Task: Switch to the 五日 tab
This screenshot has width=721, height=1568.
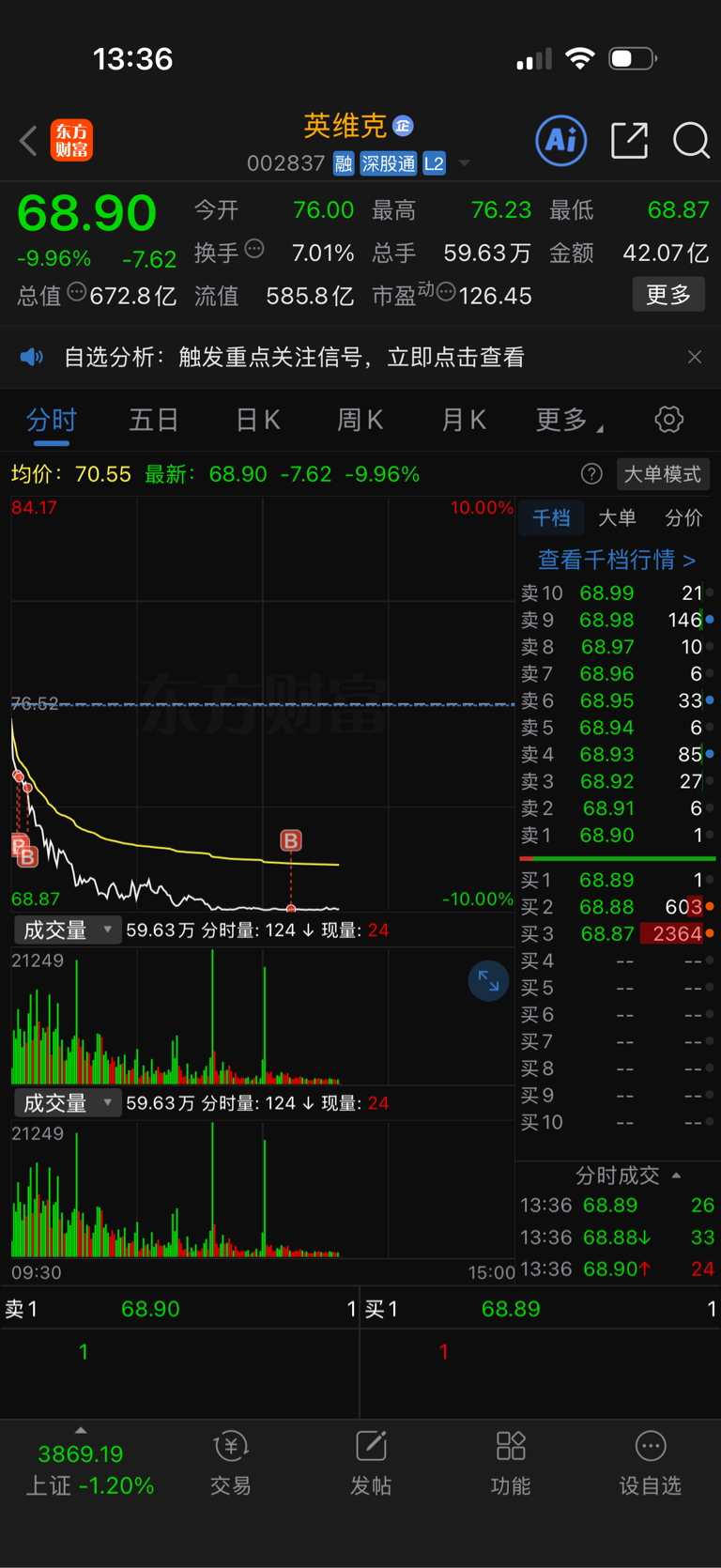Action: tap(153, 420)
